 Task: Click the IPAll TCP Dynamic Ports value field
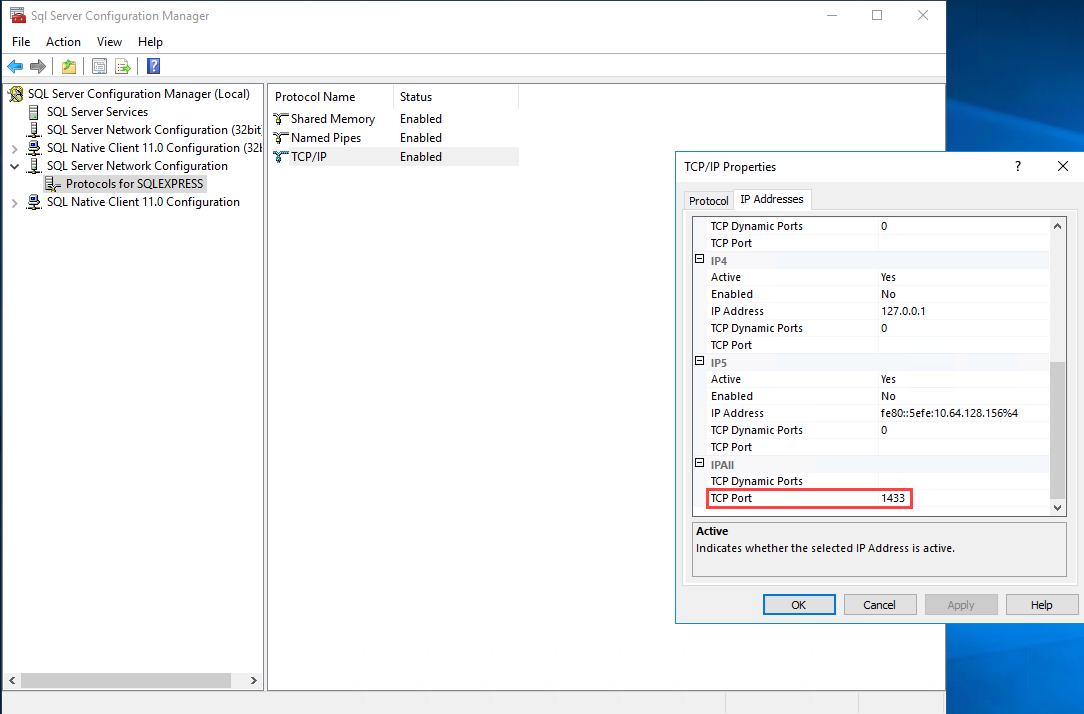(x=964, y=481)
